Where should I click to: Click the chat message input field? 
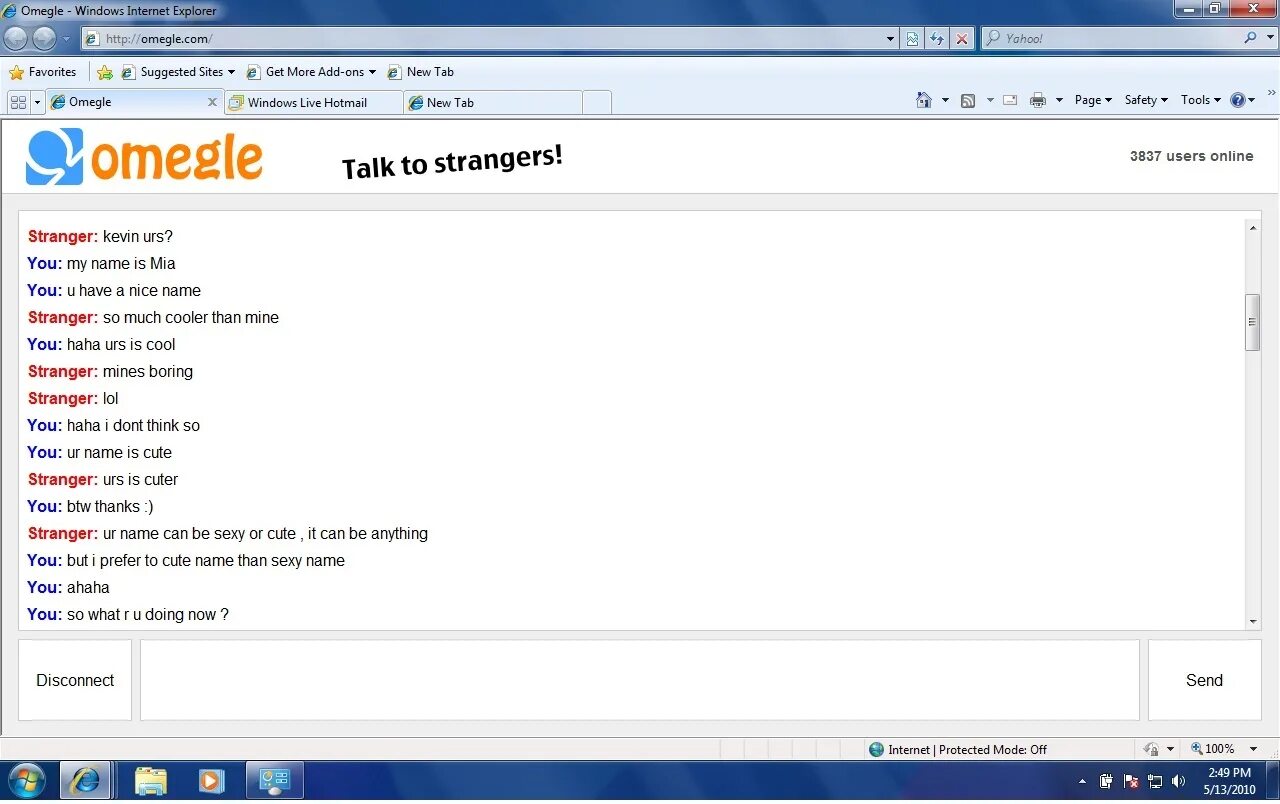640,680
